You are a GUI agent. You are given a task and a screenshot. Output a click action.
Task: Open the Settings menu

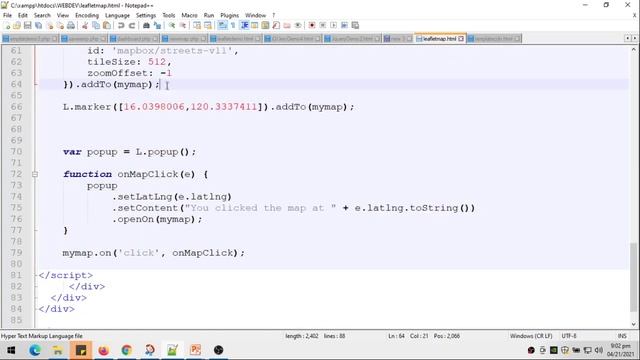146,15
